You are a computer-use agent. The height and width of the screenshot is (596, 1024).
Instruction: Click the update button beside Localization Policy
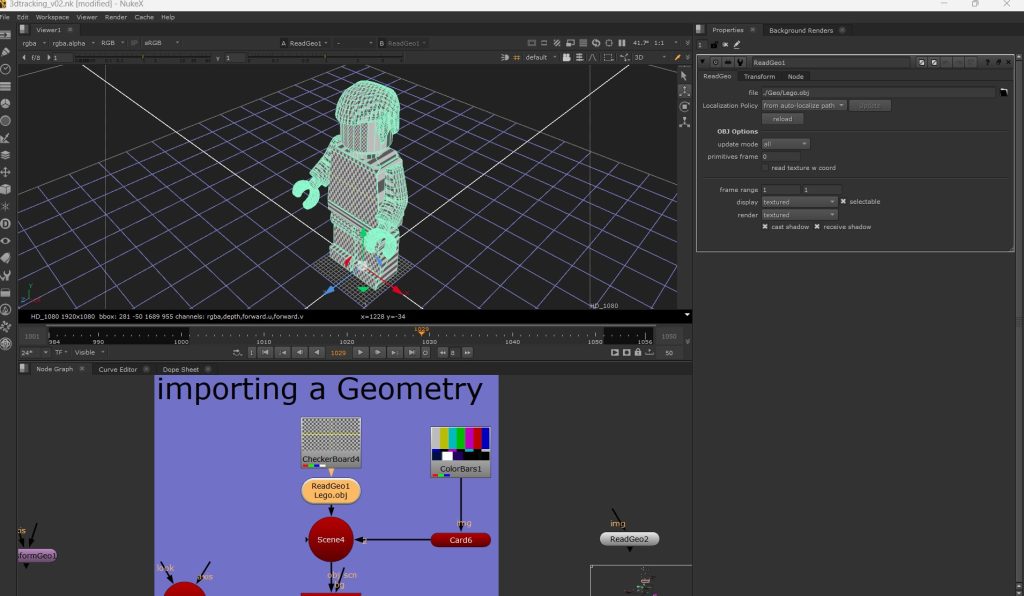click(x=869, y=106)
